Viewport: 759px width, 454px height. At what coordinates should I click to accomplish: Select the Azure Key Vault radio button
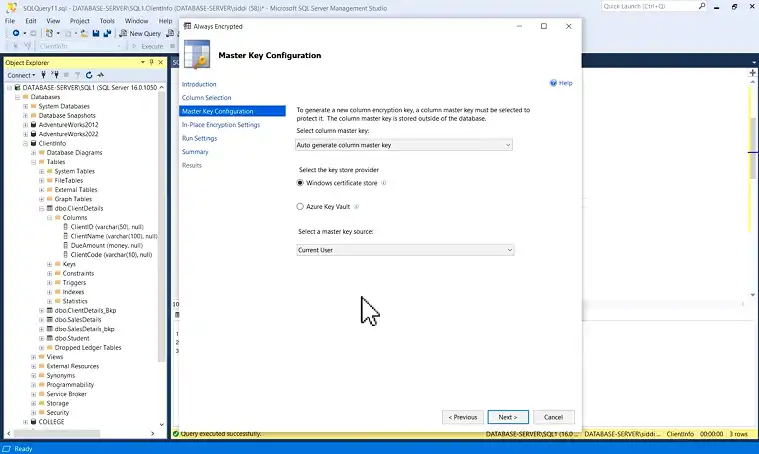(300, 207)
